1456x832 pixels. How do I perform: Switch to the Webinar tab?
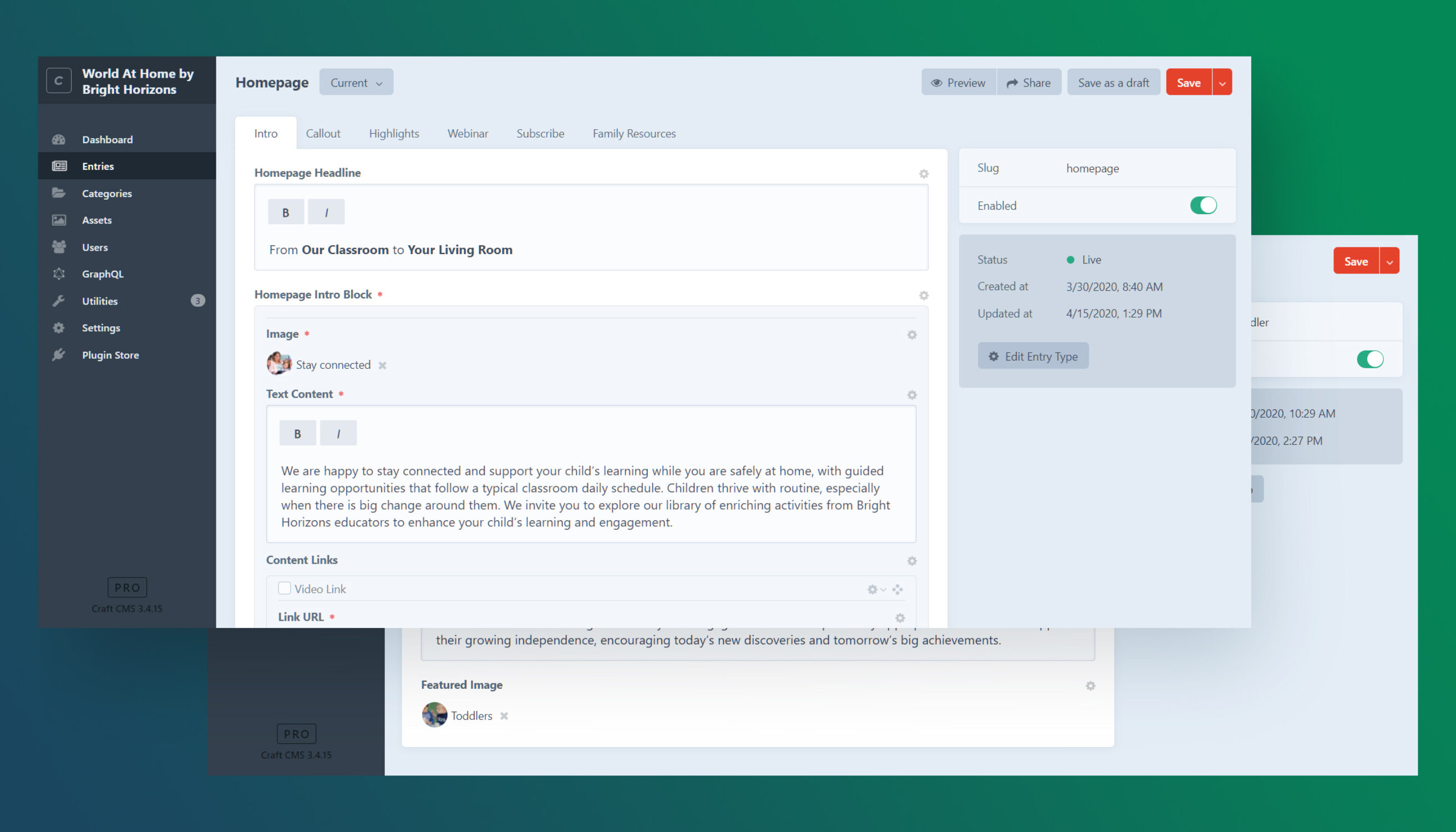[468, 133]
